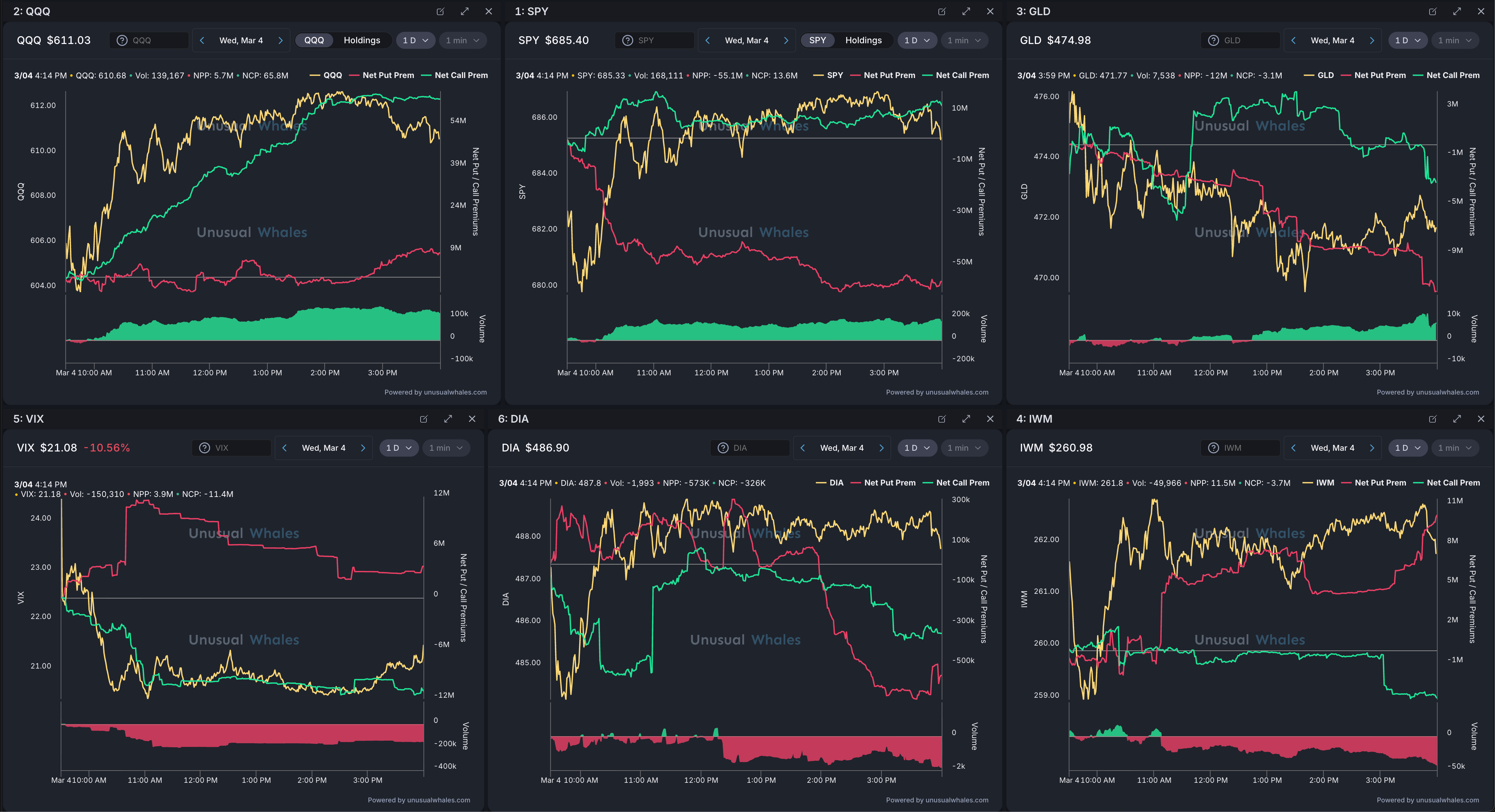Click the edit icon on GLD panel
The image size is (1495, 812).
pos(1432,11)
